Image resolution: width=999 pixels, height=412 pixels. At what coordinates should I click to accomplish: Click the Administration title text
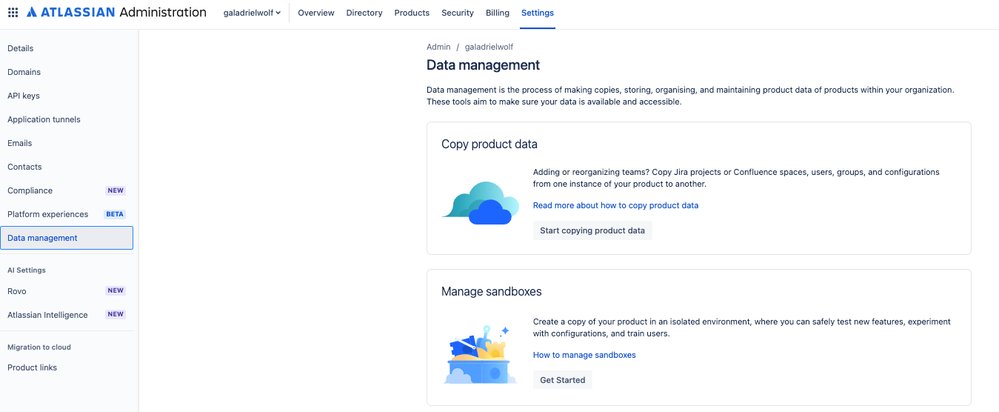[162, 13]
